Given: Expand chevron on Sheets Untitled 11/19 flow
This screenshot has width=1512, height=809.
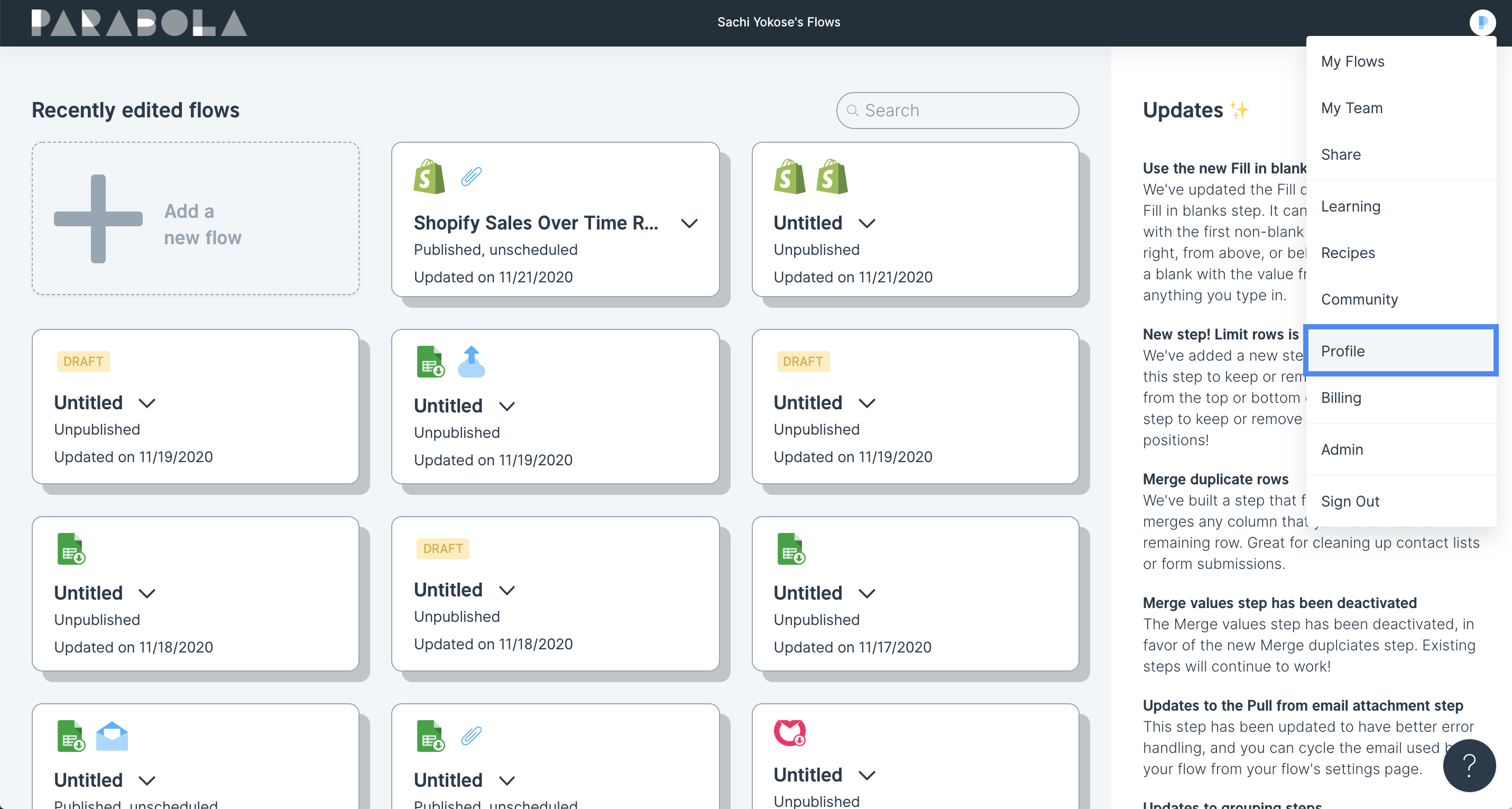Looking at the screenshot, I should (x=506, y=406).
